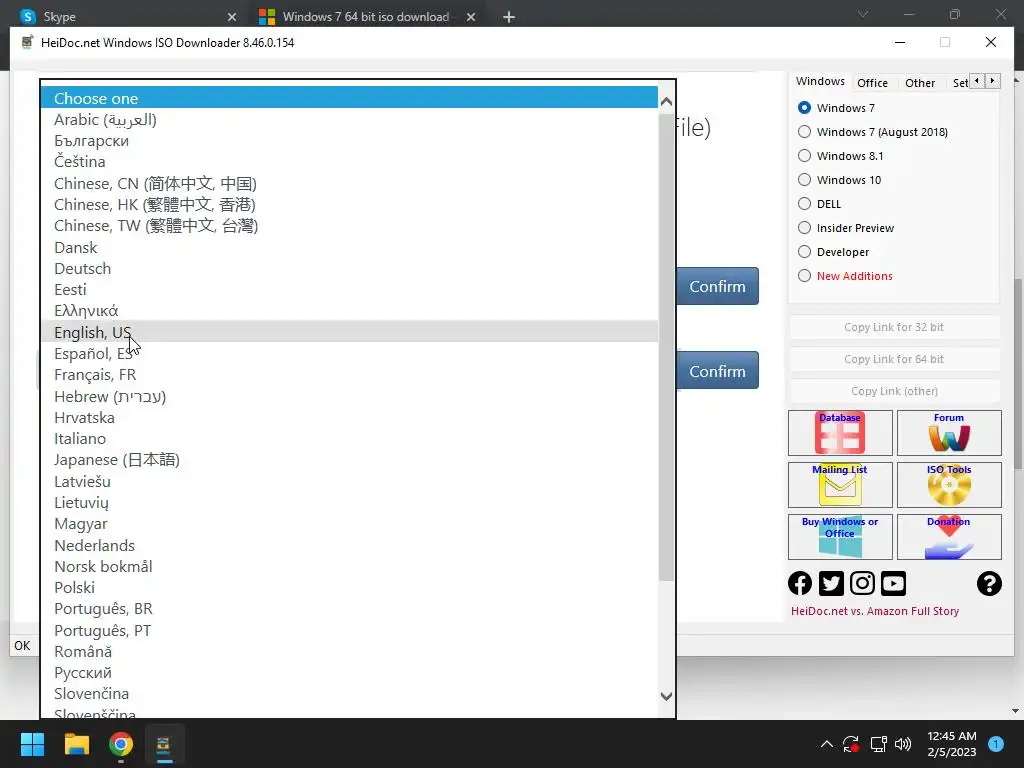Choose Português, BR from the list
1024x768 pixels.
[x=349, y=609]
